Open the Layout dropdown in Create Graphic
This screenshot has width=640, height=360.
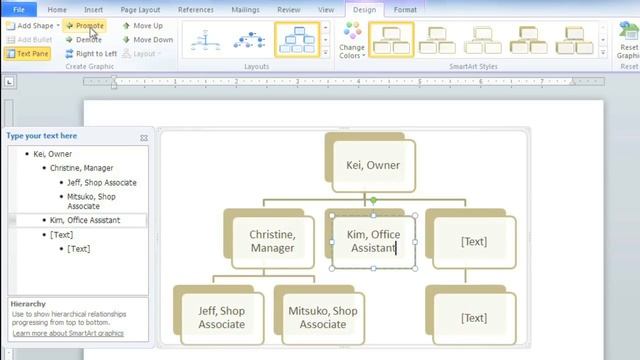tap(142, 53)
